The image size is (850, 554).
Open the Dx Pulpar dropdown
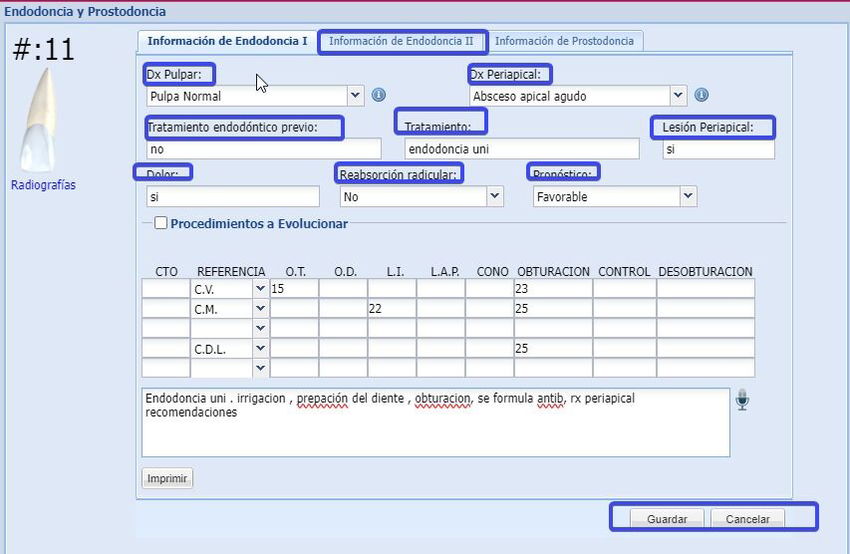tap(355, 96)
